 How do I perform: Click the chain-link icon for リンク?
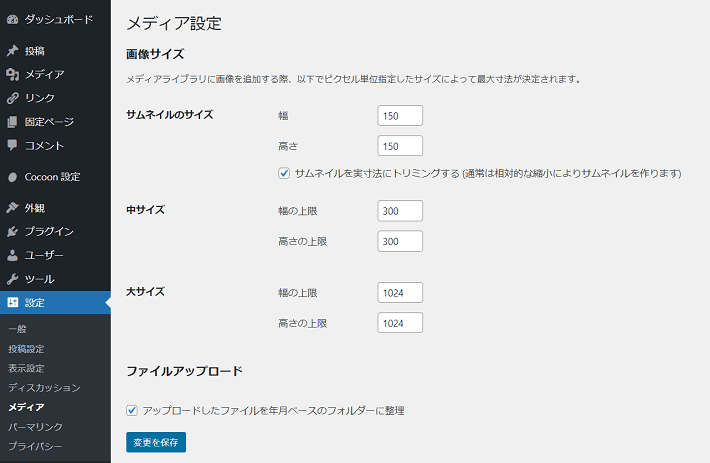13,98
